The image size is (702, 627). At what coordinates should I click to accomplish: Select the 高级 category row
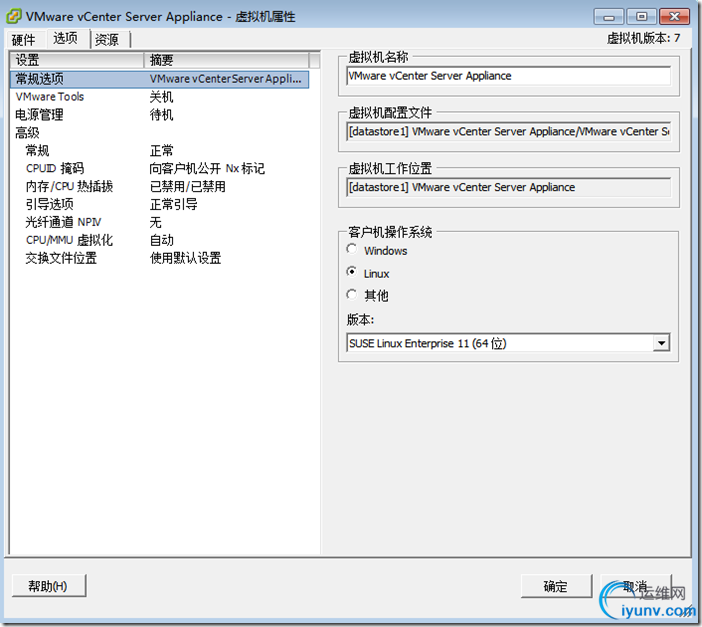[x=159, y=133]
